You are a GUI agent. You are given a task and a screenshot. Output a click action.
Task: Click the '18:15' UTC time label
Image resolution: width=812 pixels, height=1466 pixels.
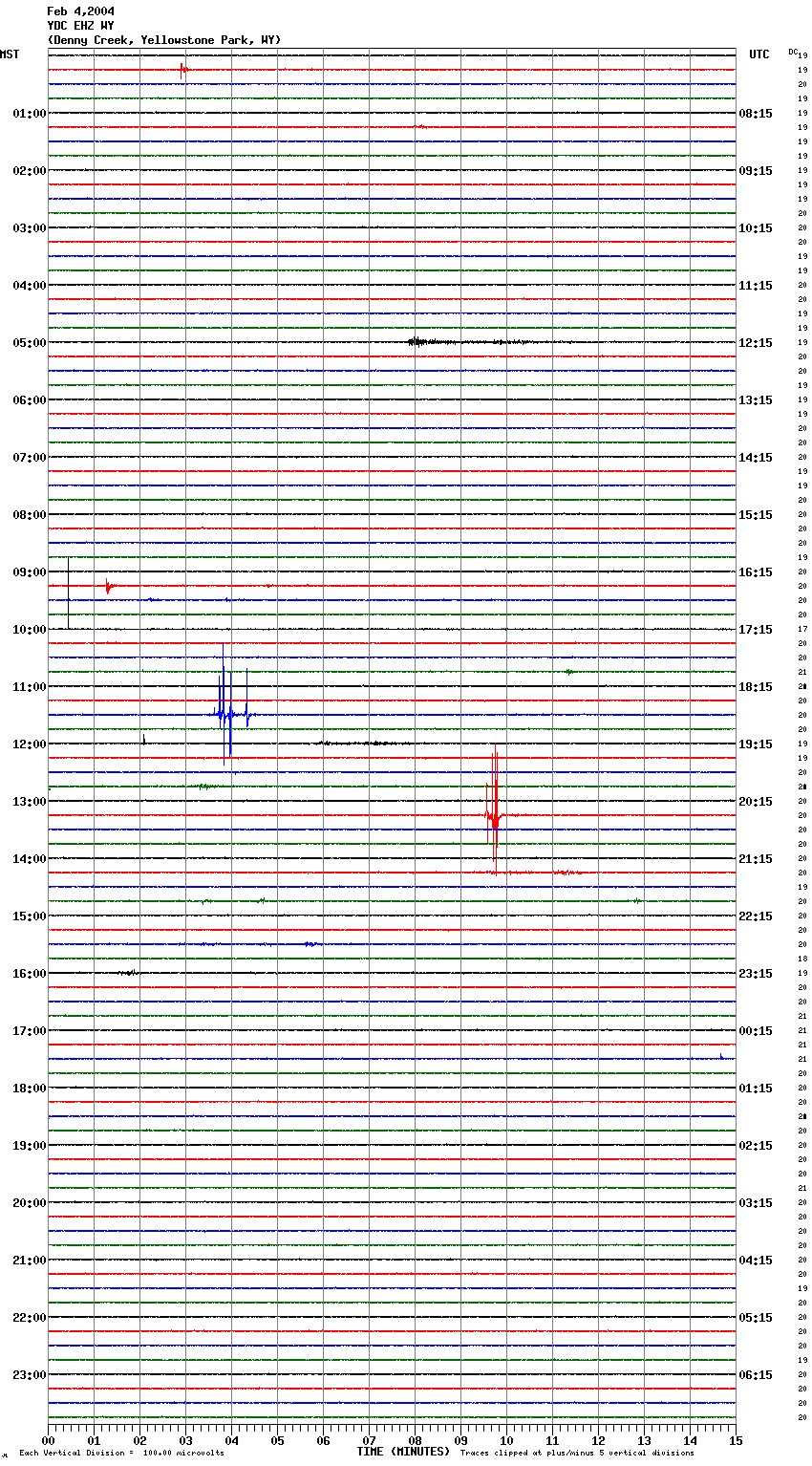click(x=756, y=687)
